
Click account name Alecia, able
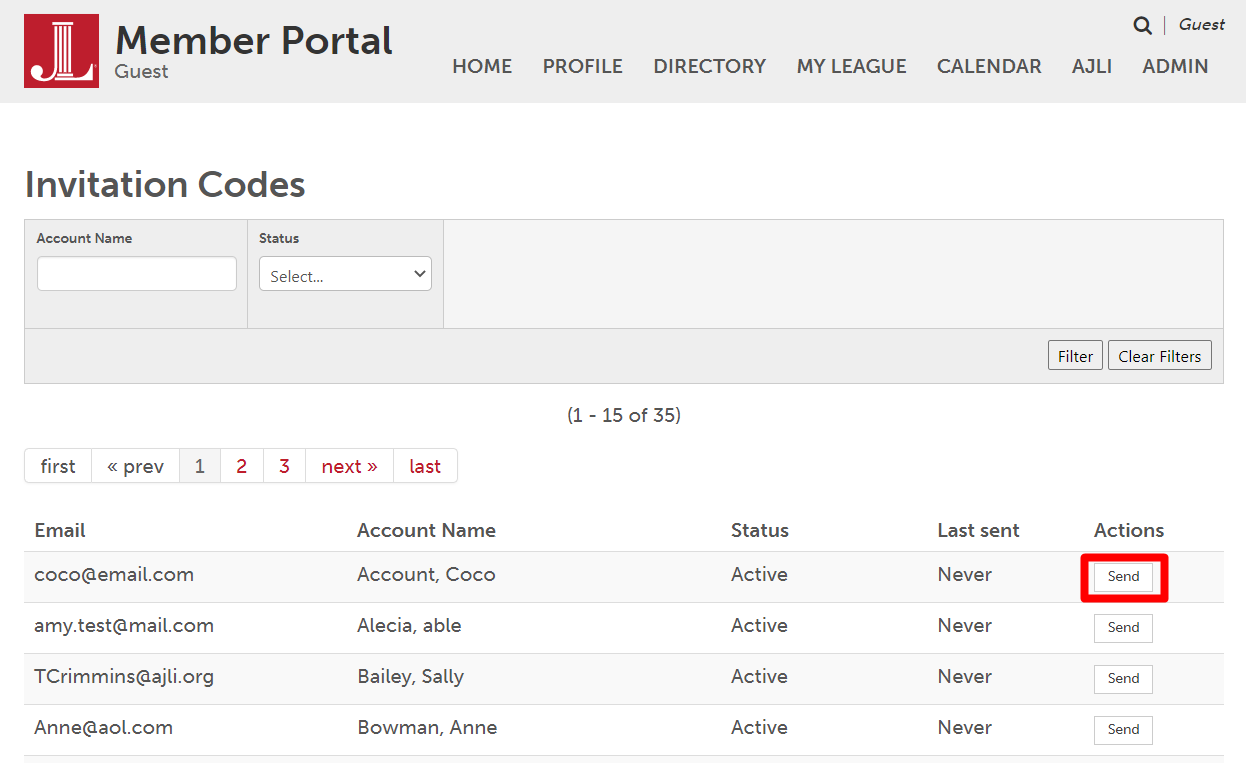tap(409, 626)
